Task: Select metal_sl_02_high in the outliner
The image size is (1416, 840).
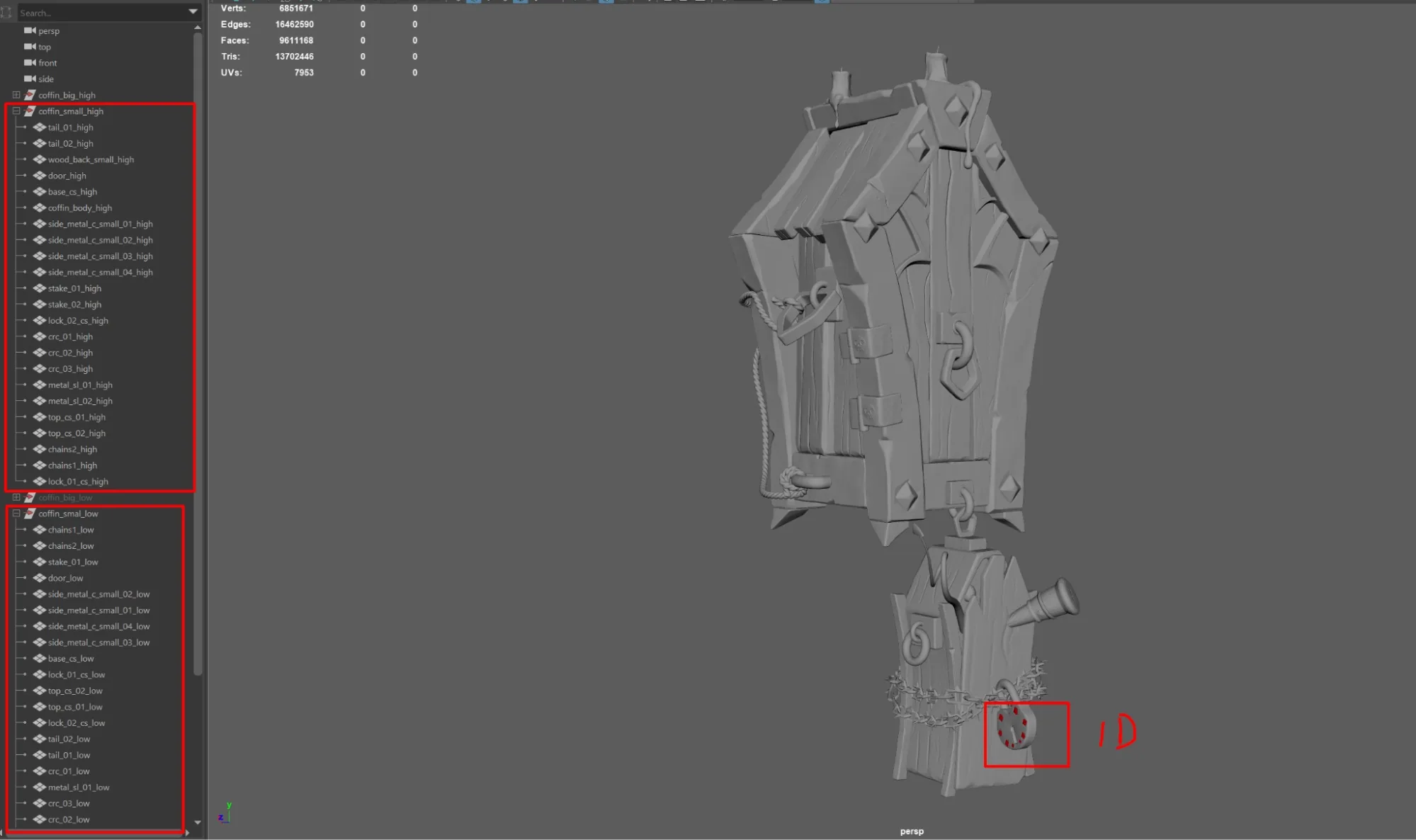Action: tap(80, 401)
